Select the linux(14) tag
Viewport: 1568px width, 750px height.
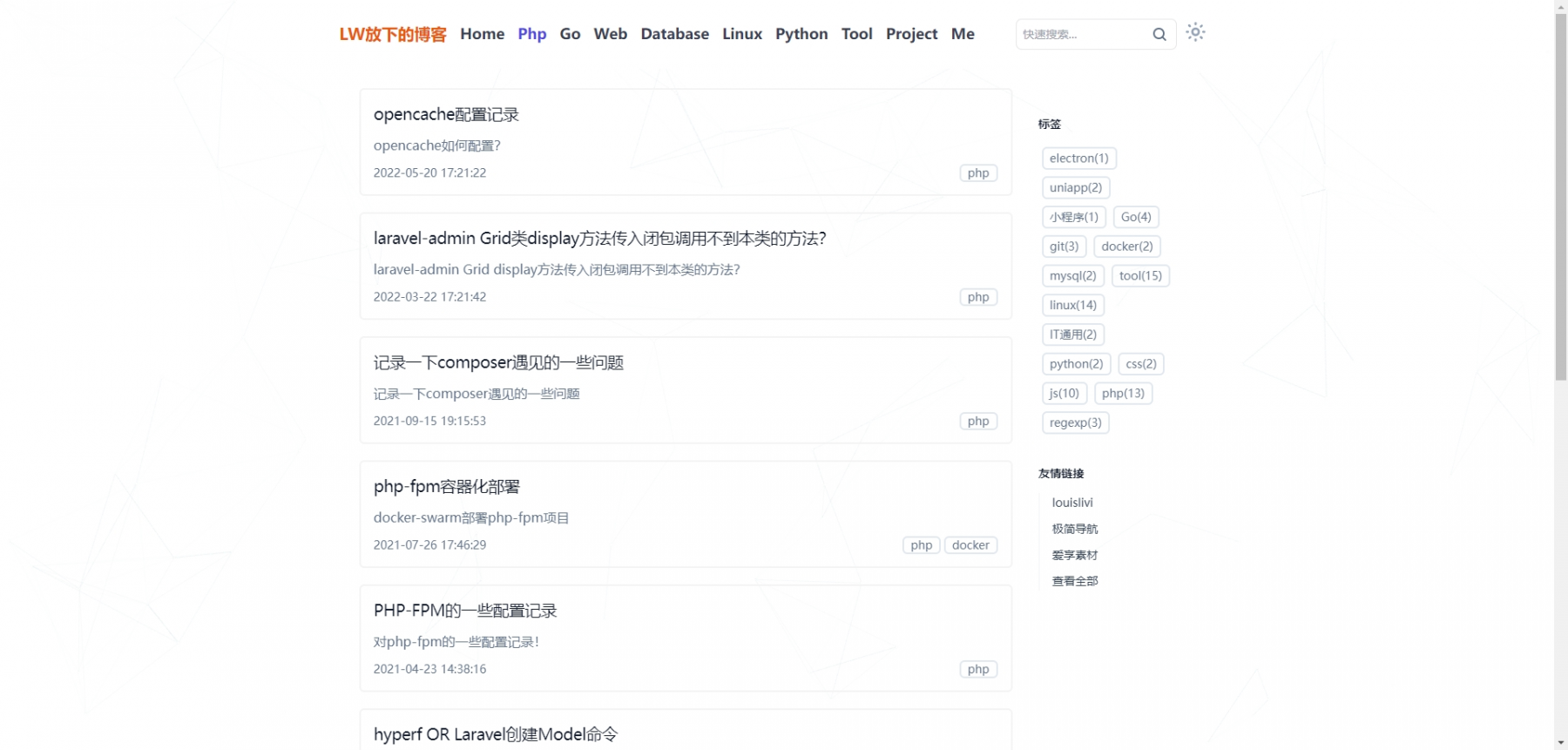1073,305
